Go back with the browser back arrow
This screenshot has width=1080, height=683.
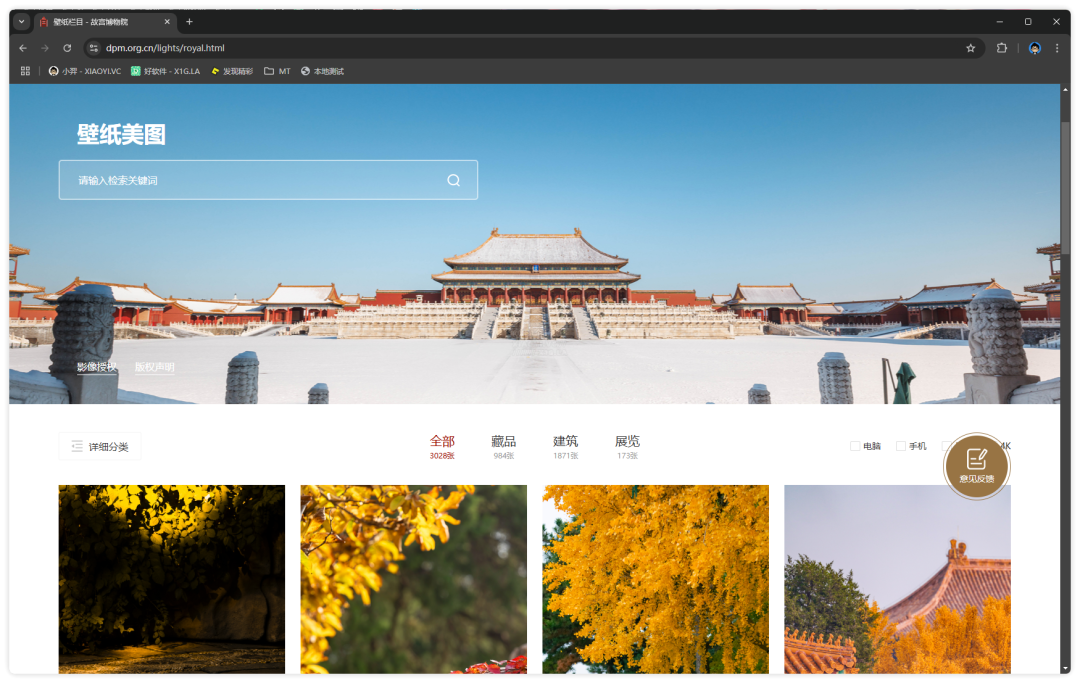[23, 48]
